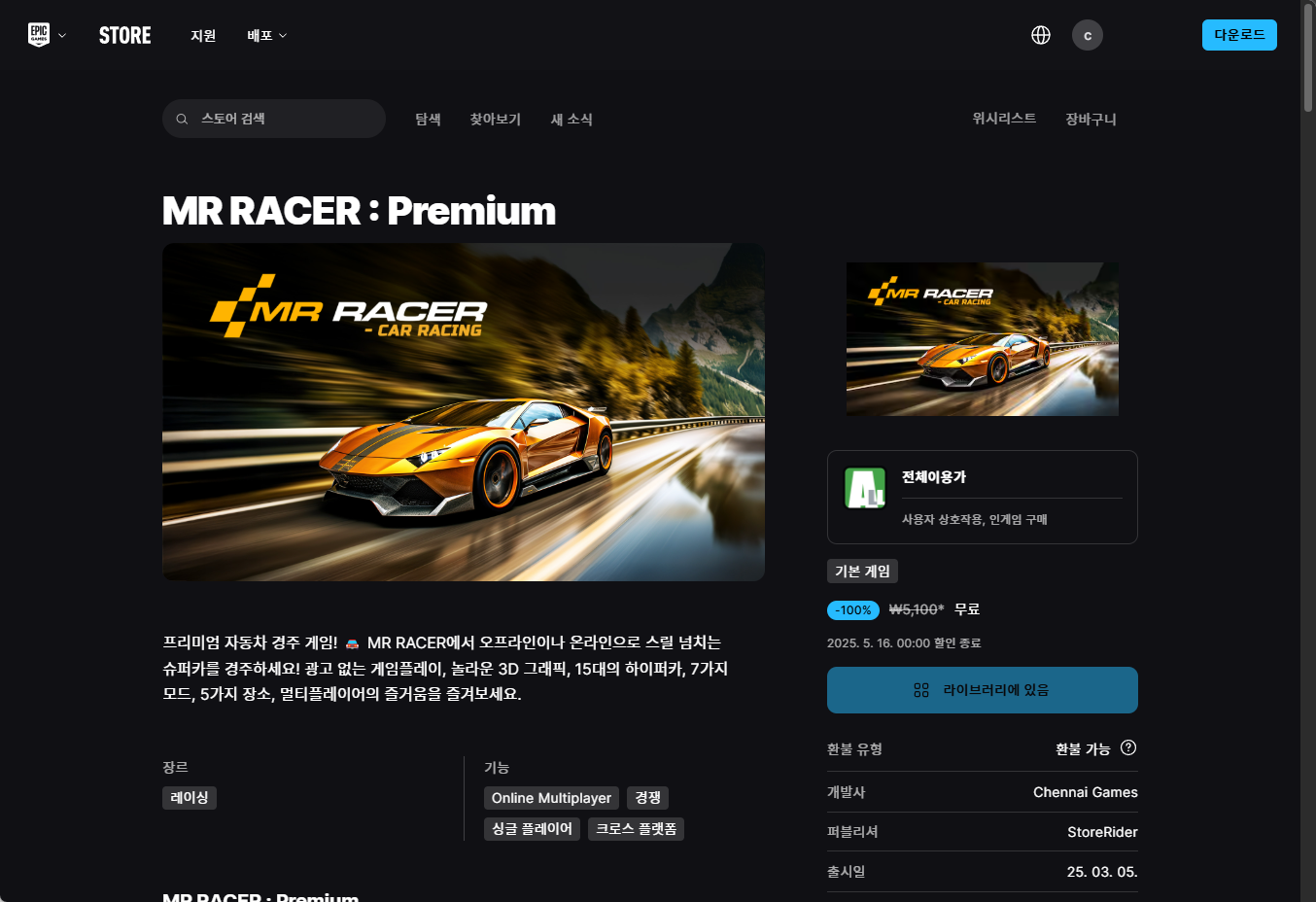
Task: Click the magnifier search icon
Action: tap(182, 119)
